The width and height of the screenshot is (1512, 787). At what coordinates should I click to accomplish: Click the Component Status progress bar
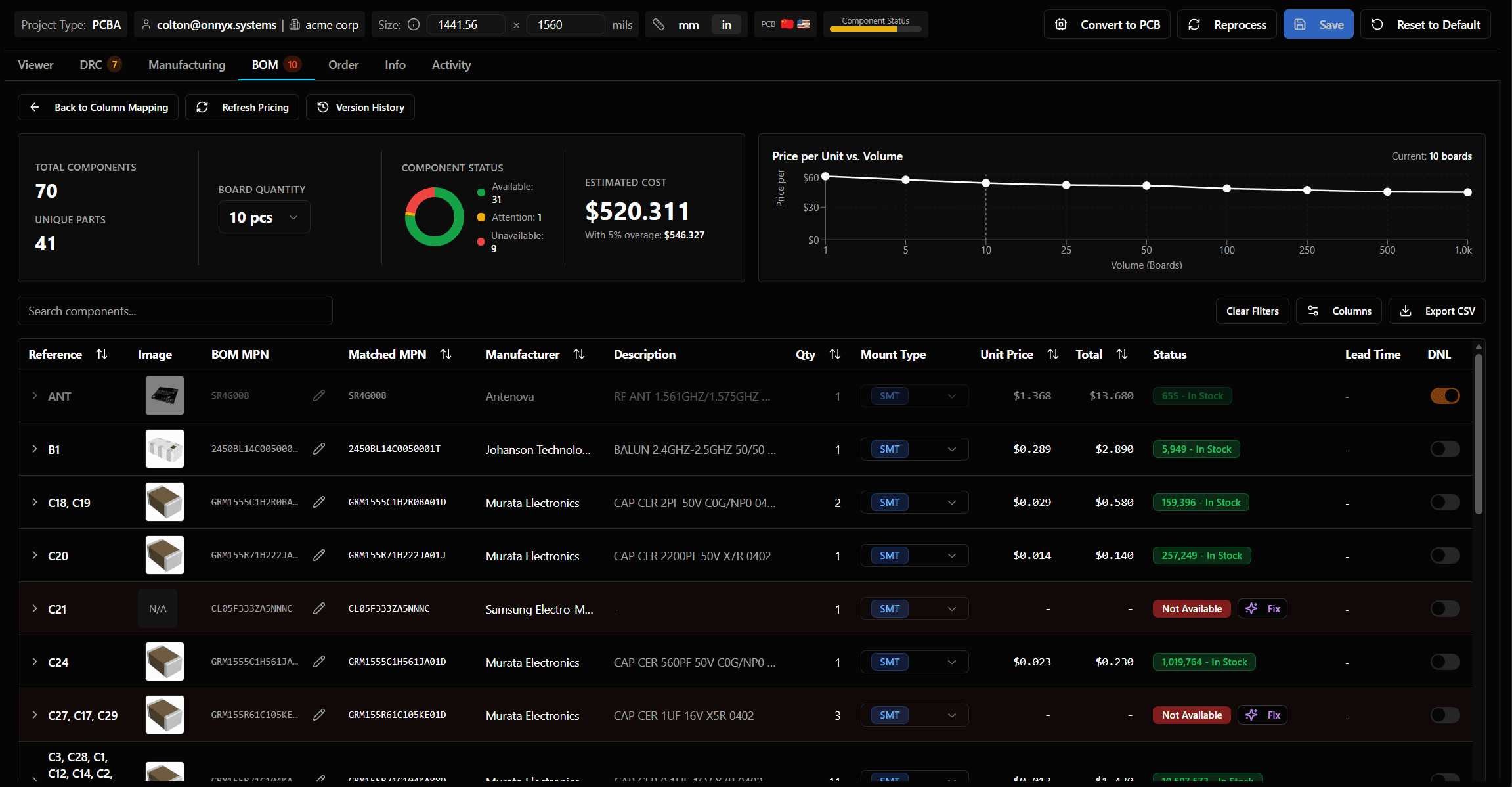pos(875,30)
